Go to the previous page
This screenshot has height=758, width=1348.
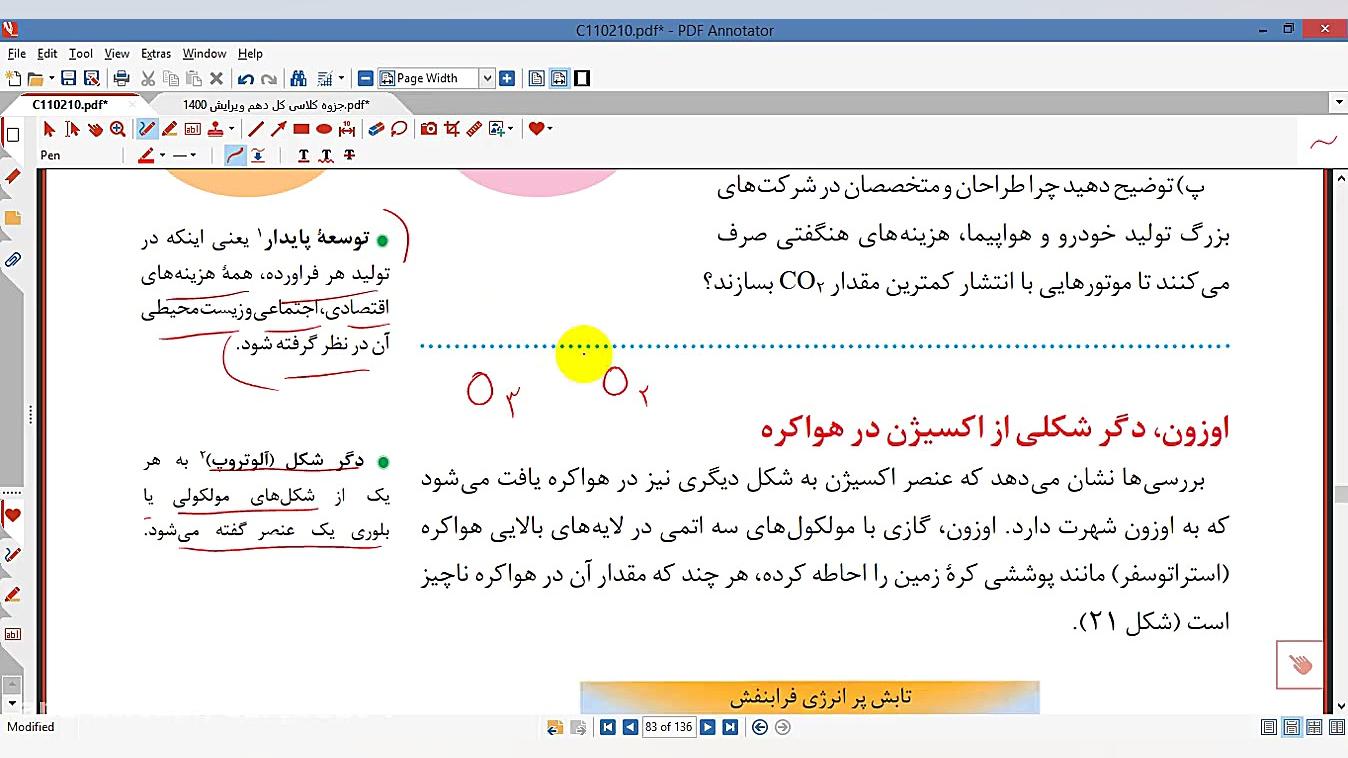click(x=631, y=727)
